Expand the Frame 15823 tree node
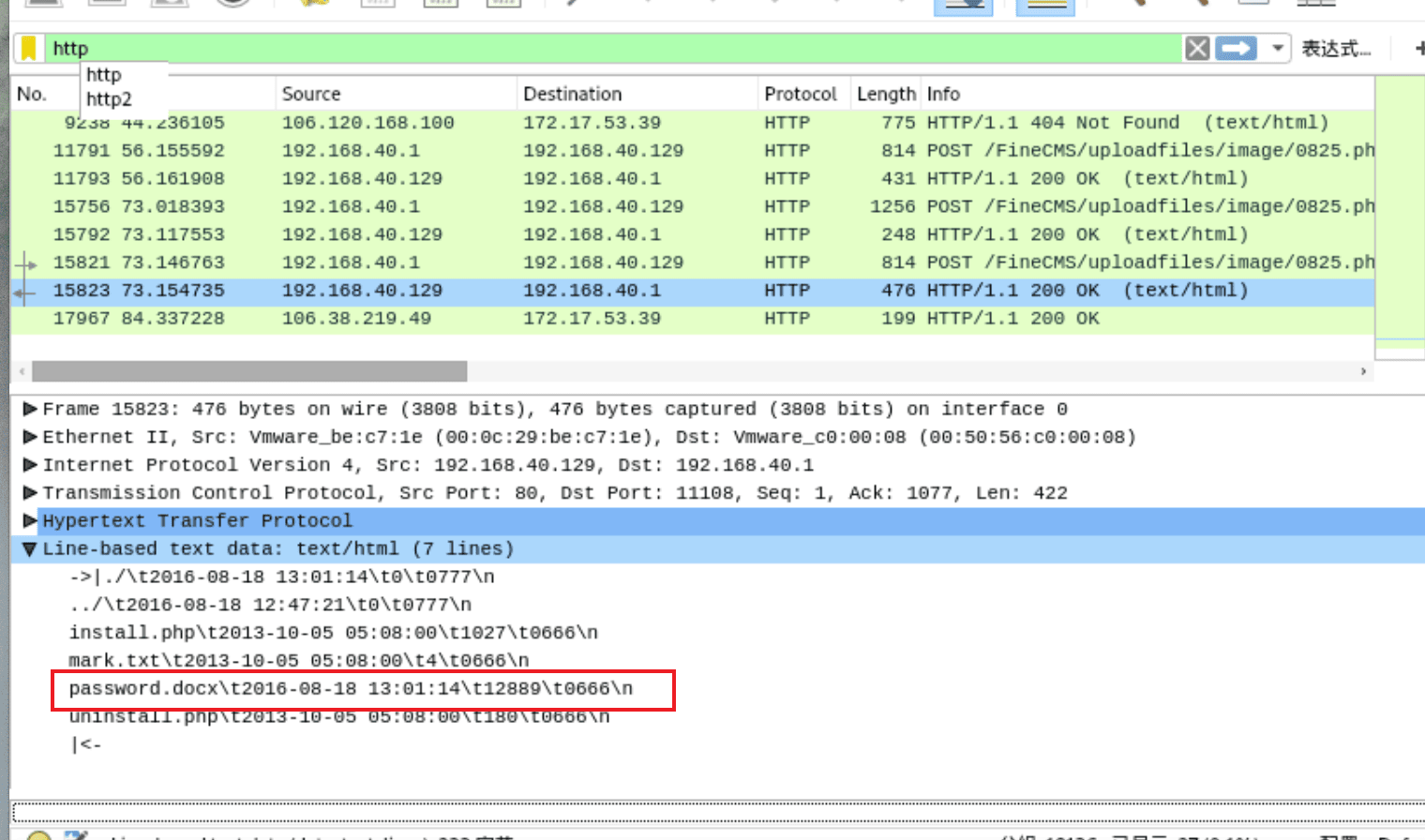The image size is (1425, 840). coord(30,409)
